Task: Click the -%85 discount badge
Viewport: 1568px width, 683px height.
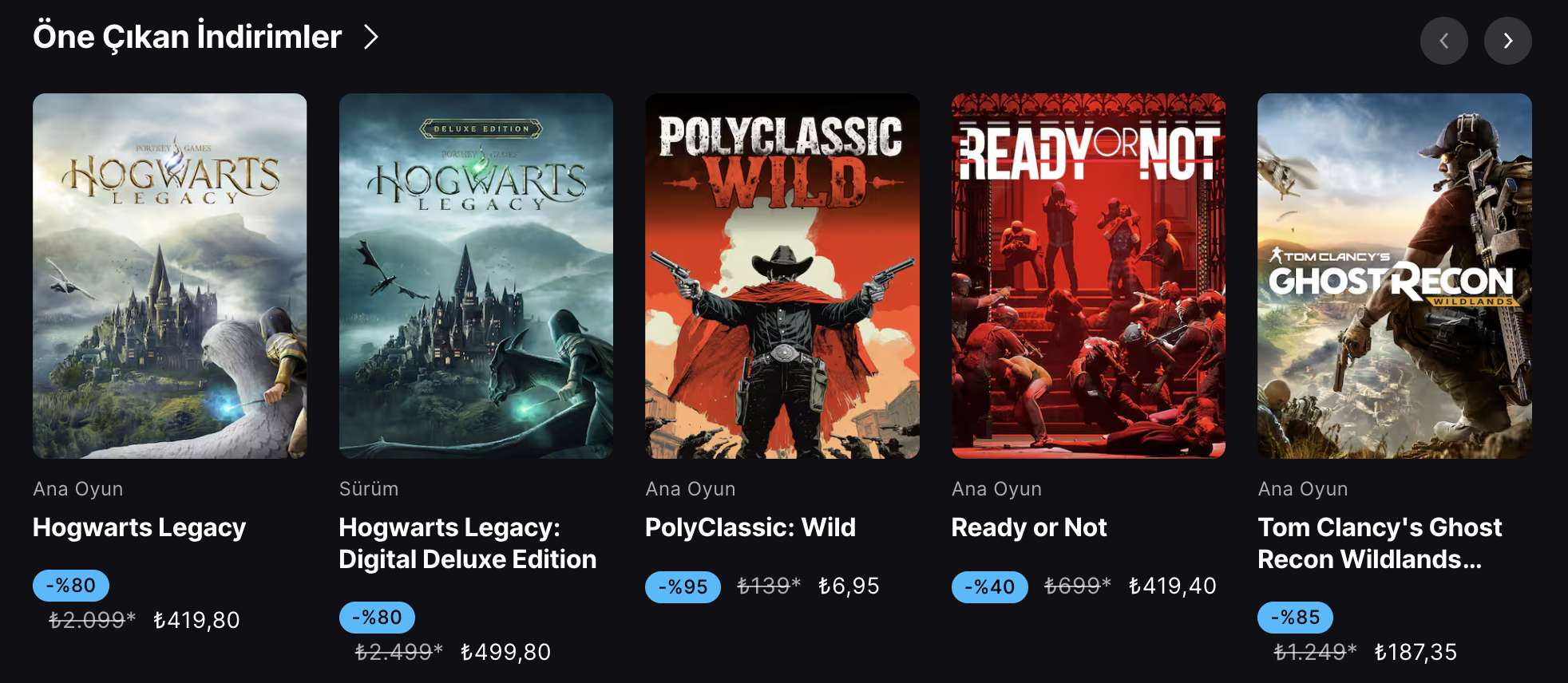Action: click(x=1295, y=618)
